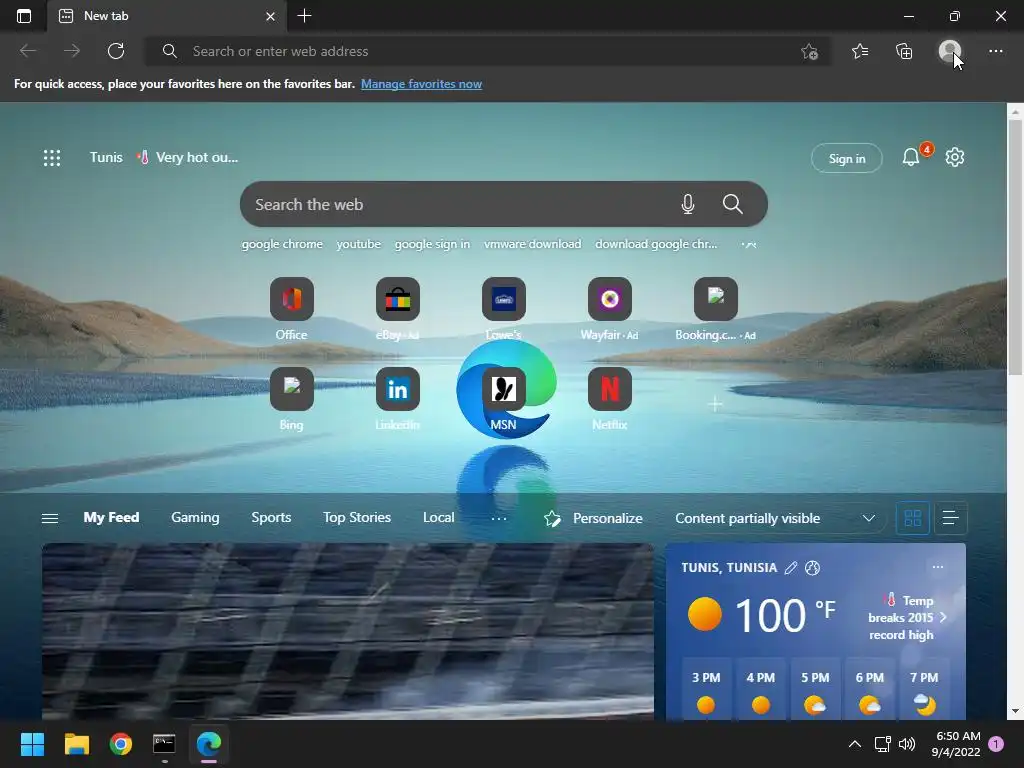
Task: Click the Personalize button
Action: [x=593, y=519]
